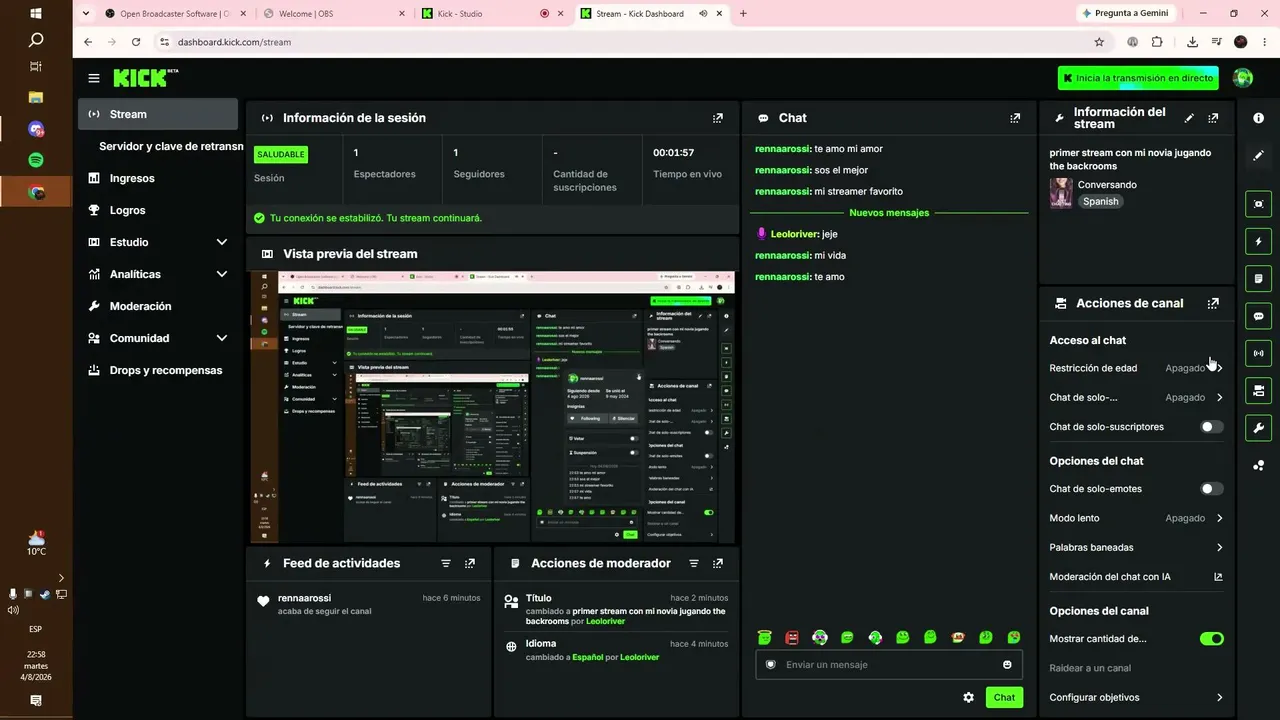Toggle the chat bubble rail icon
The height and width of the screenshot is (720, 1280).
click(1258, 316)
